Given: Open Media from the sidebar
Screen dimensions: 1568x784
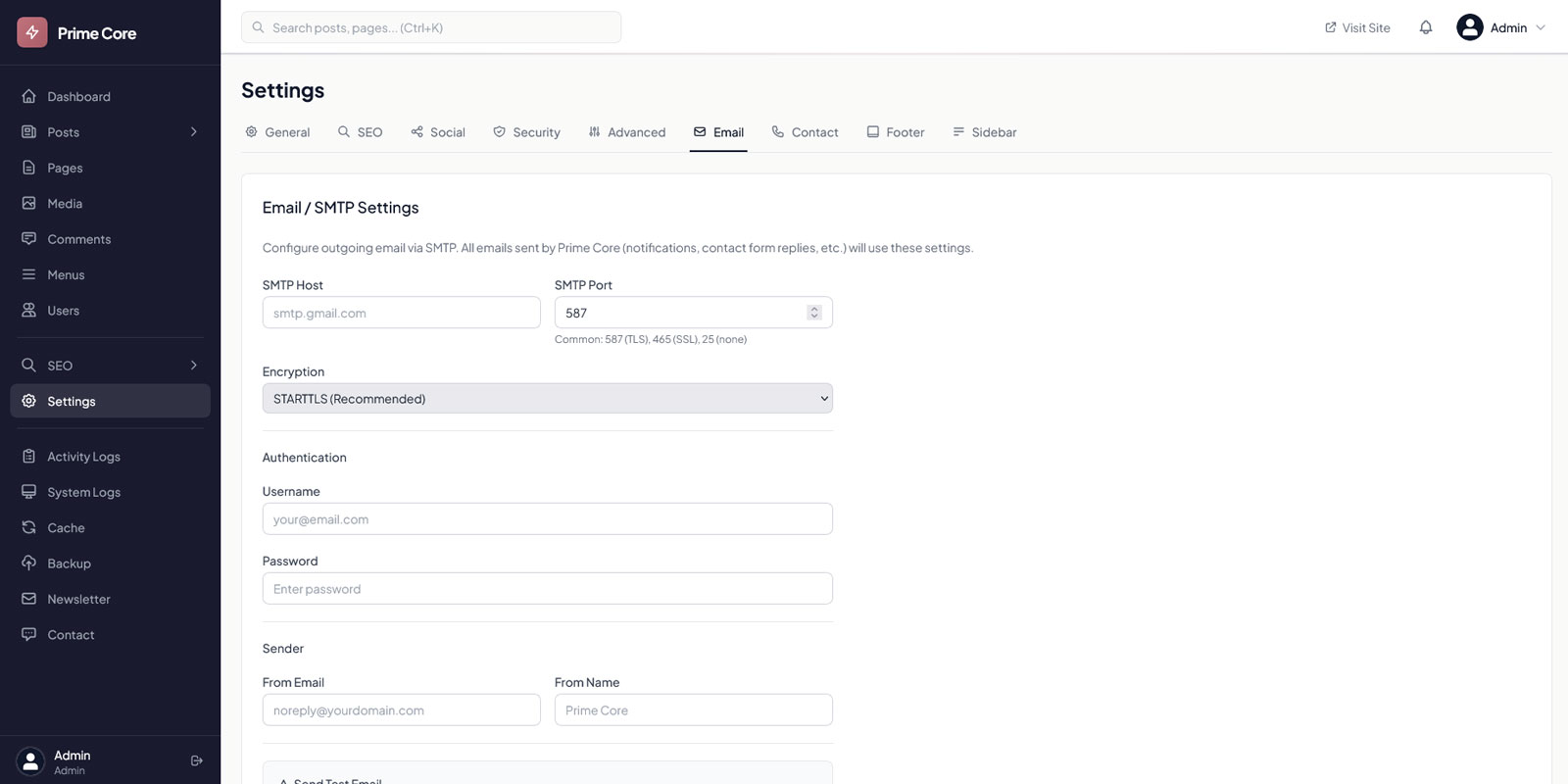Looking at the screenshot, I should (x=65, y=204).
